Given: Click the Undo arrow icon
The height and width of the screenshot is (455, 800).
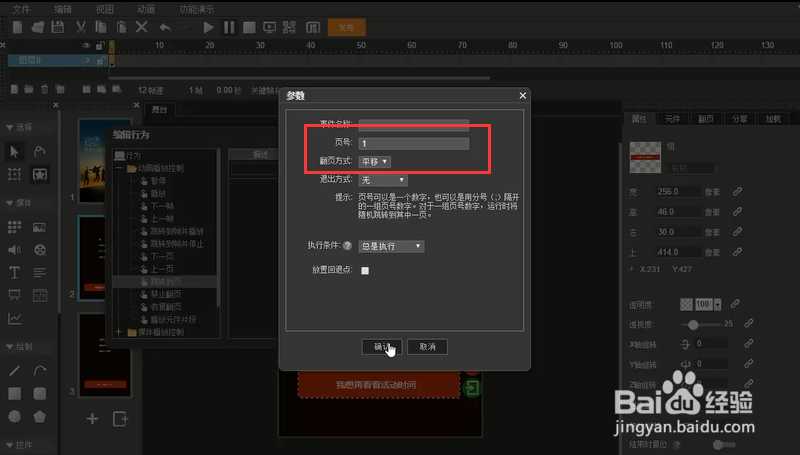Looking at the screenshot, I should [x=165, y=27].
